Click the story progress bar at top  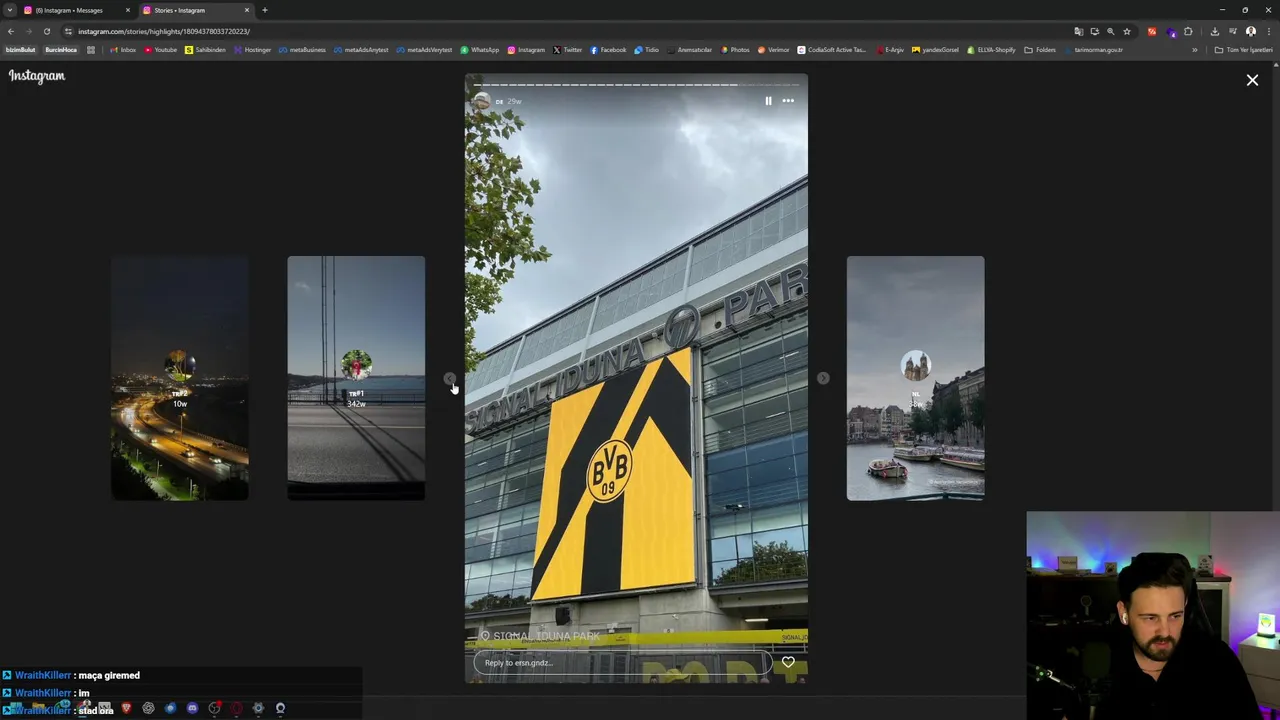pos(636,85)
